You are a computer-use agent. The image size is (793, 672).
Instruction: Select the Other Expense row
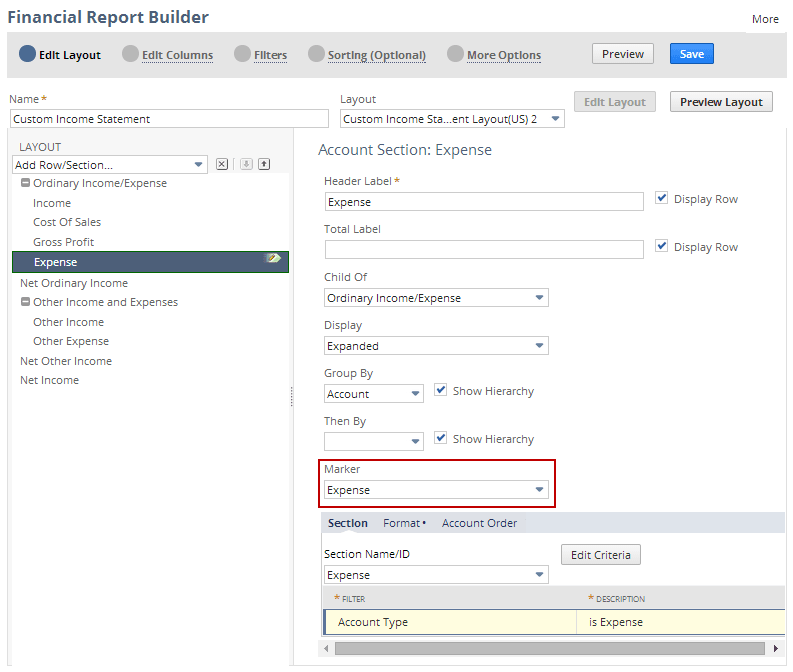[x=71, y=341]
